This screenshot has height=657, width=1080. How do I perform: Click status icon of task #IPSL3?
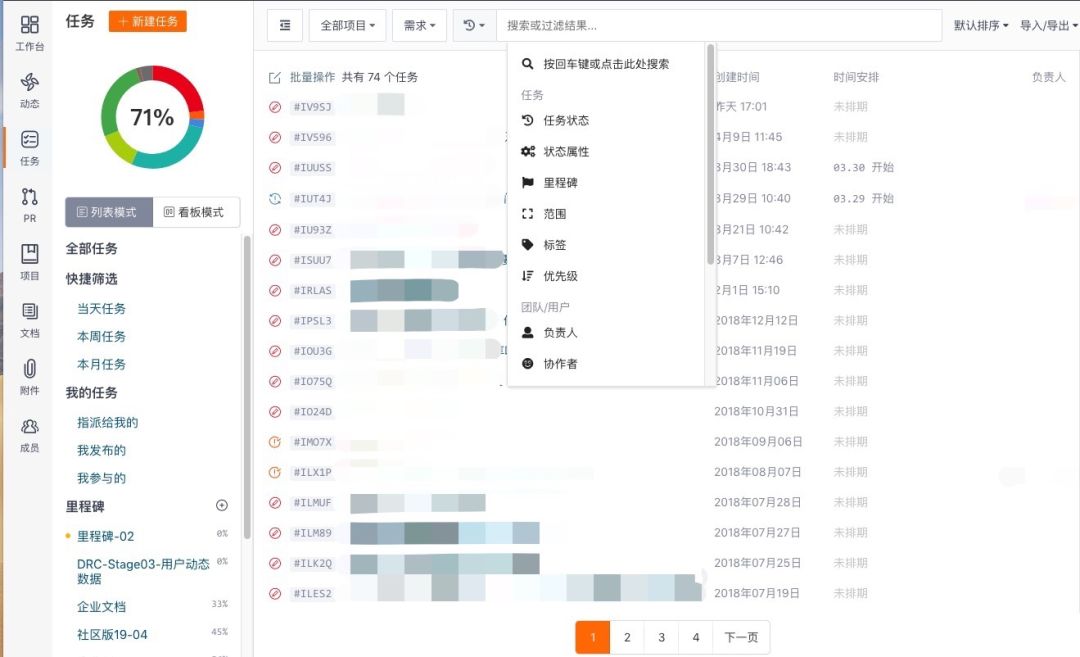[x=275, y=320]
